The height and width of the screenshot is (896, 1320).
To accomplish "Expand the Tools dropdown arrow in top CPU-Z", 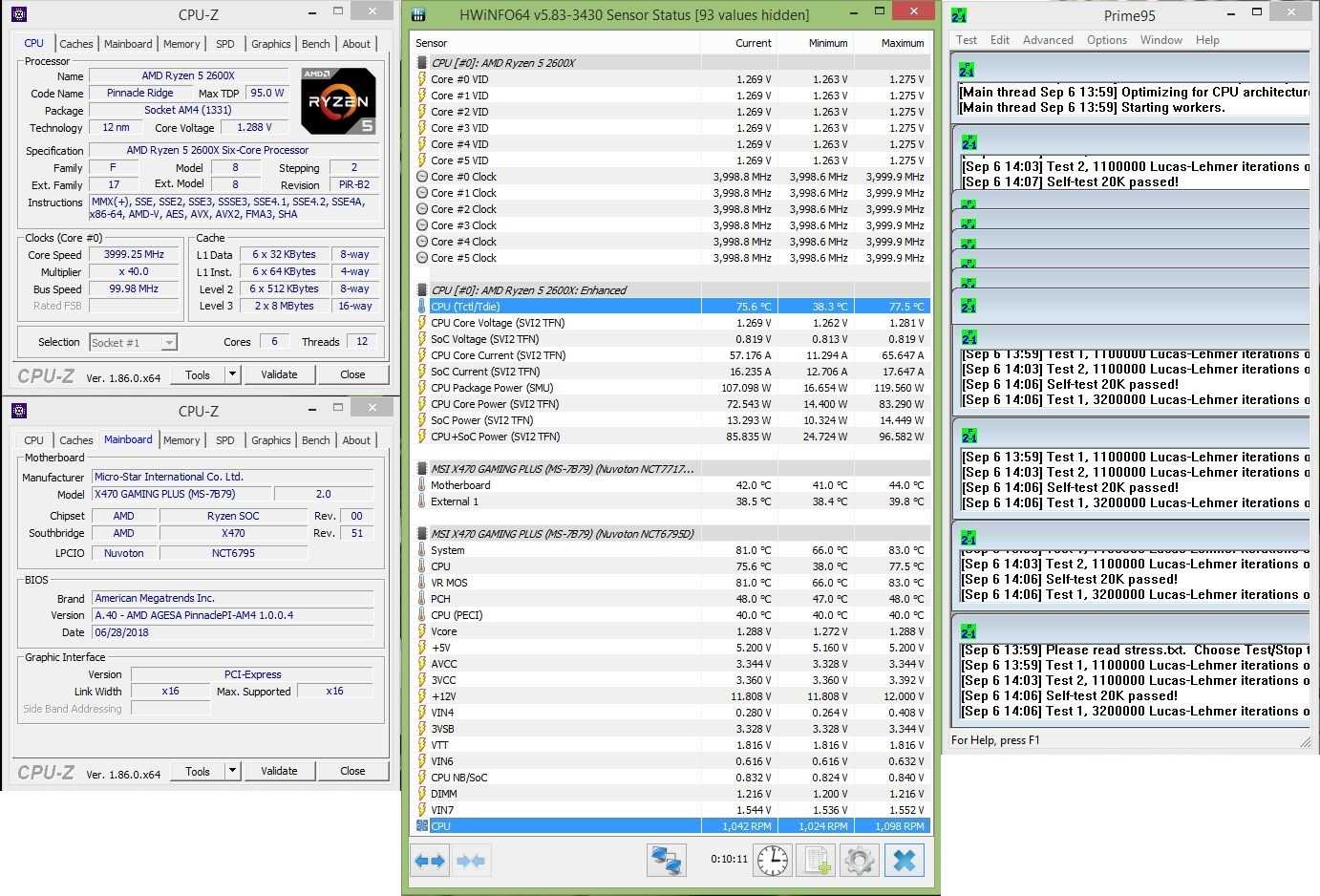I will (x=232, y=374).
